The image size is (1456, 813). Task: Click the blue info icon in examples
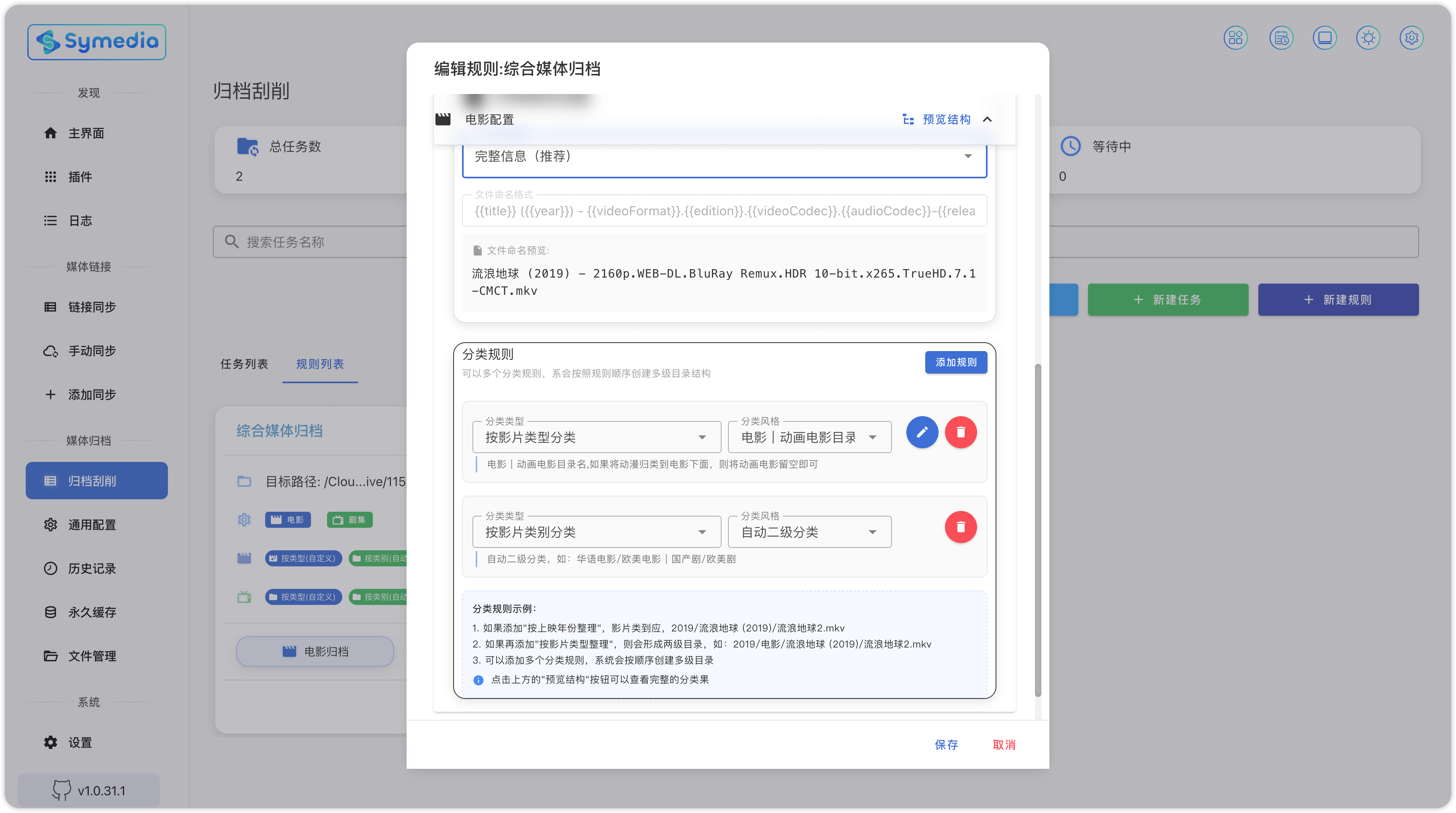tap(478, 680)
